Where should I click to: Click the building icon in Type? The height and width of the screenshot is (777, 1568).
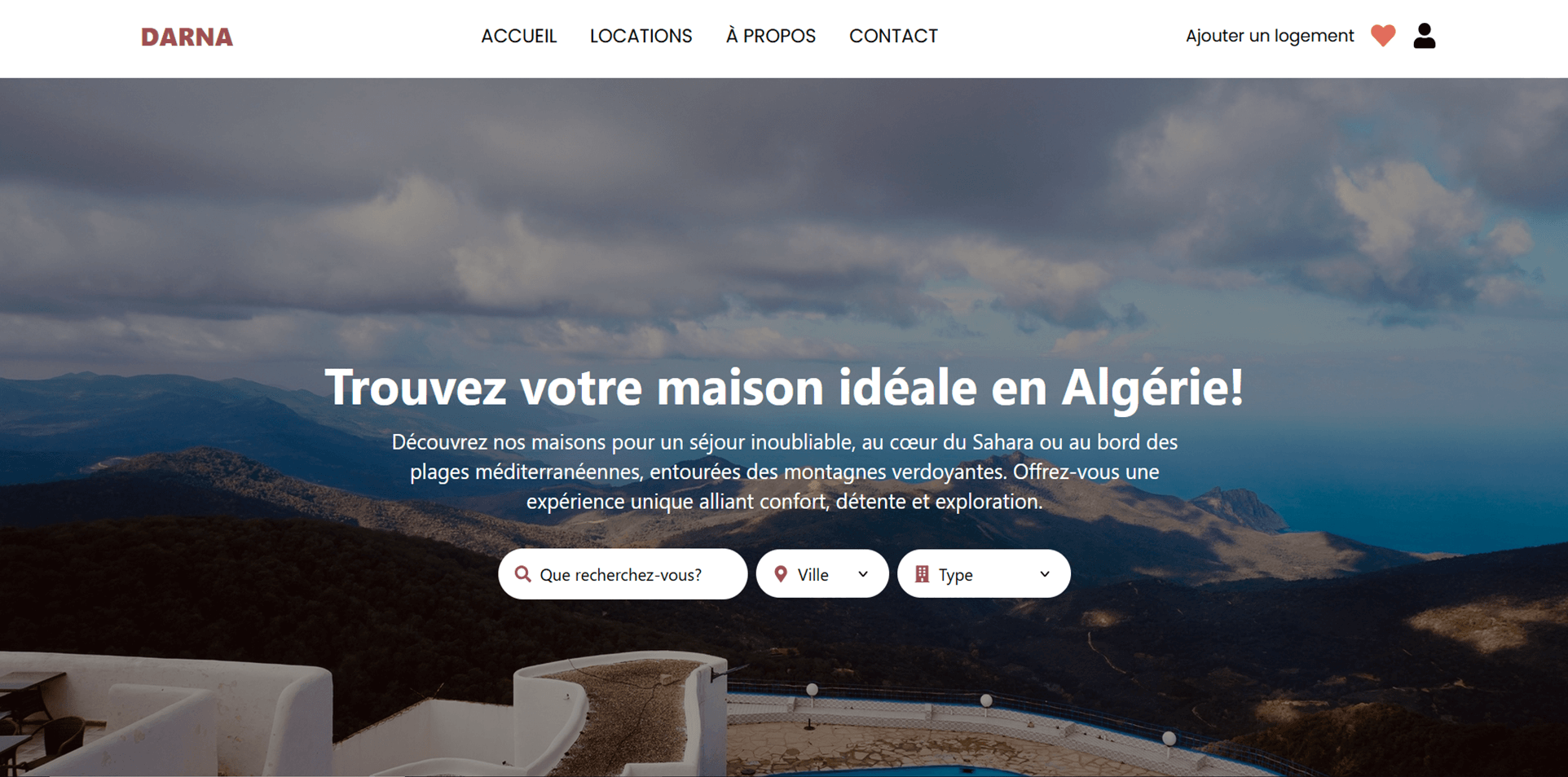click(922, 574)
